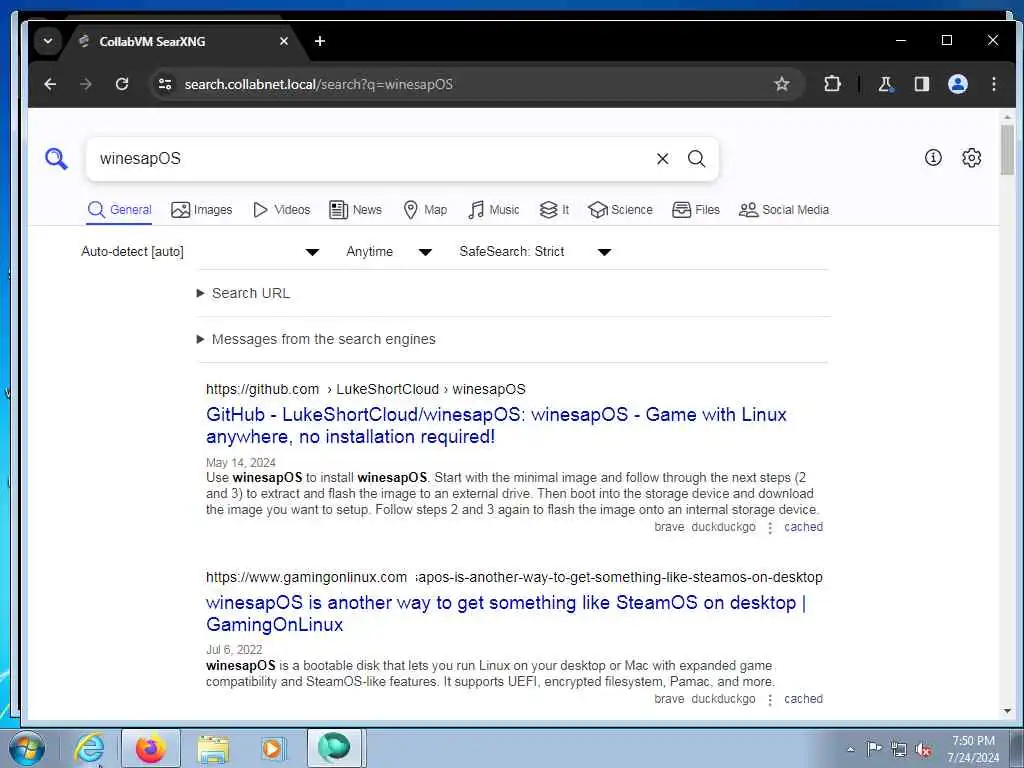The width and height of the screenshot is (1024, 768).
Task: Open the GamingOnLinux winesapOS article
Action: [x=506, y=613]
